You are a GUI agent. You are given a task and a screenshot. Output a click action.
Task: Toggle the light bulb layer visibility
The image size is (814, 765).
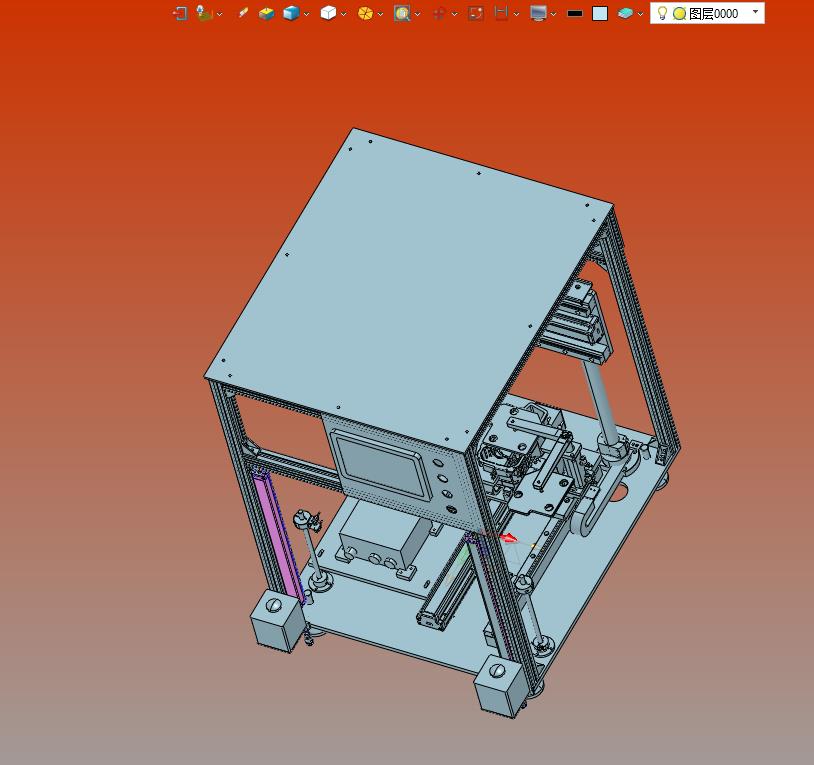662,13
